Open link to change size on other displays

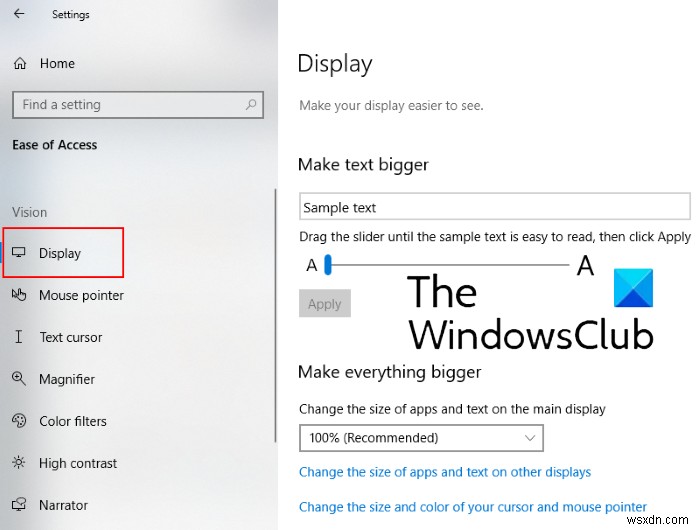click(x=445, y=472)
